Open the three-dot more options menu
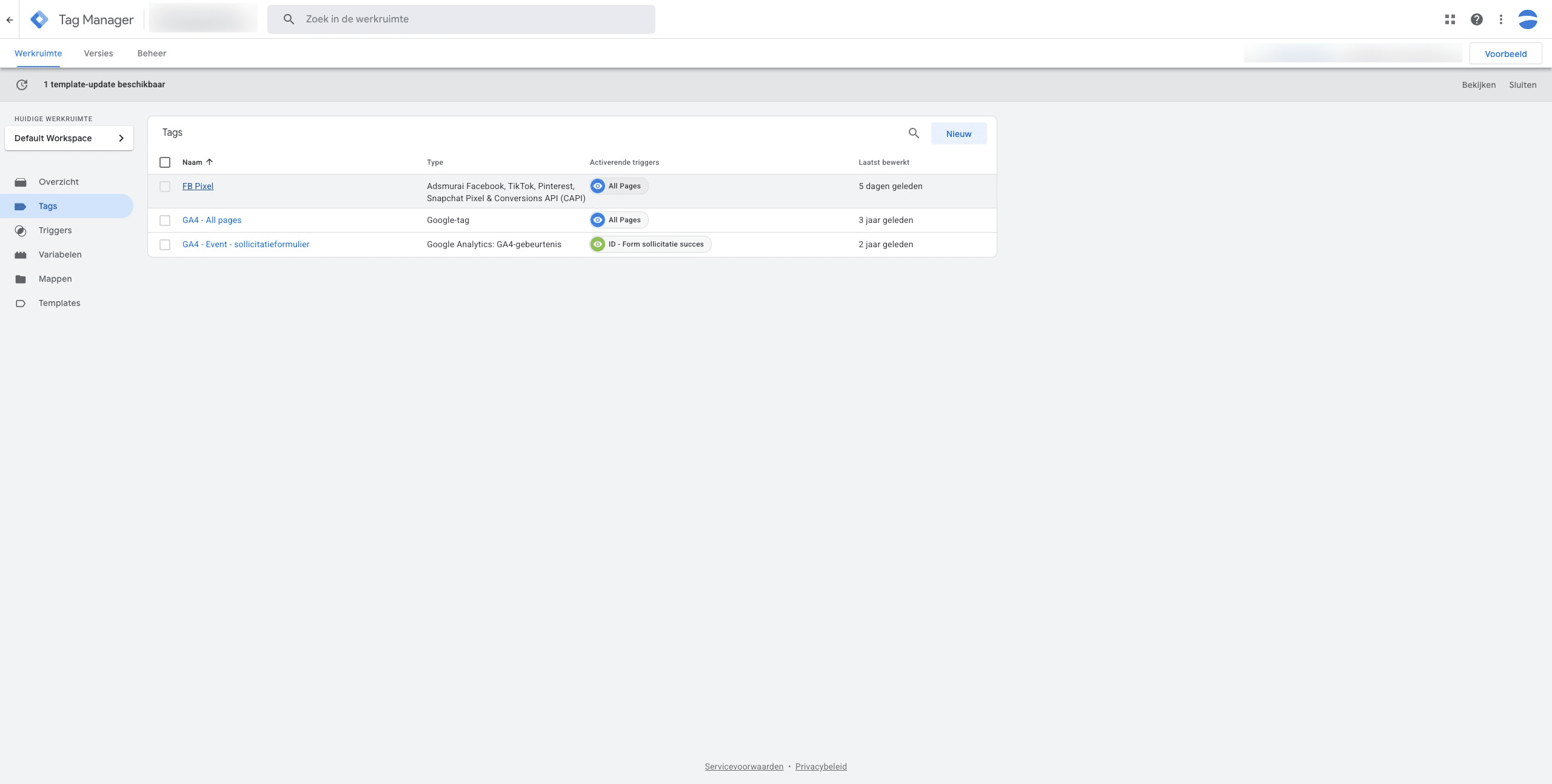Image resolution: width=1552 pixels, height=784 pixels. (1500, 19)
